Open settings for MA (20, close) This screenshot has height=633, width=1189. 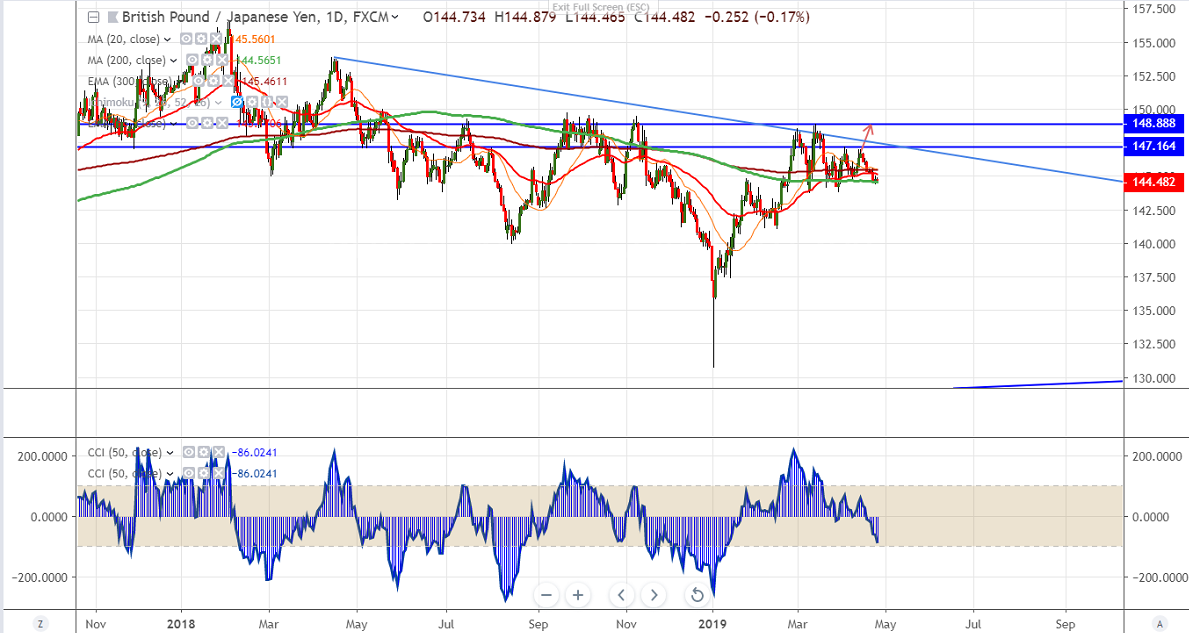[x=201, y=39]
